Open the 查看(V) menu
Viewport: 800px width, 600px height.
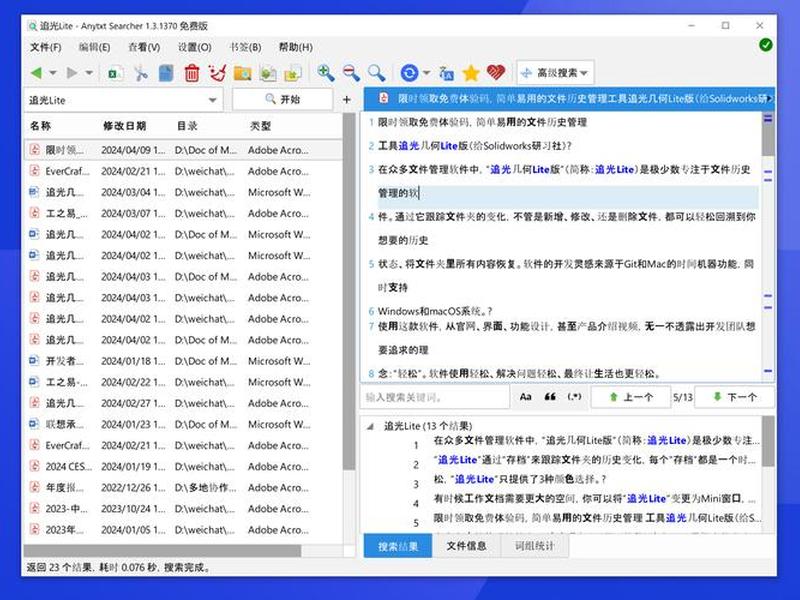coord(144,47)
